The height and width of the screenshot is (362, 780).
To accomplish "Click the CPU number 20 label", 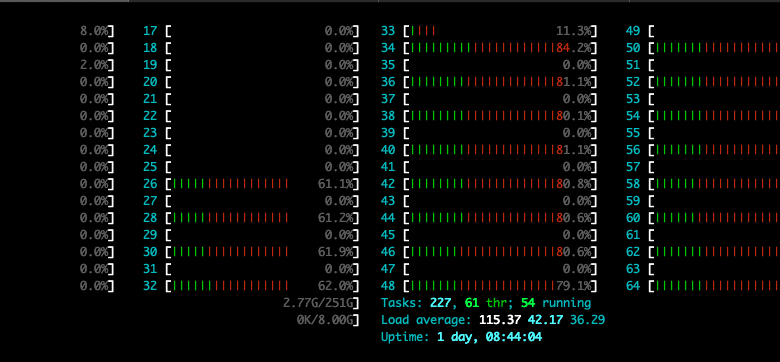I will (150, 82).
